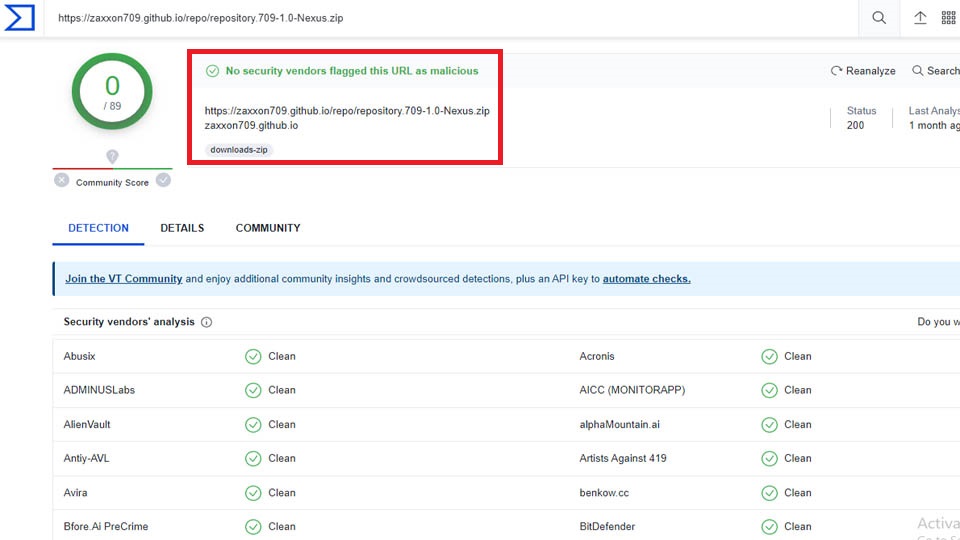Click the ADMINUSLabs vendor name

(99, 390)
